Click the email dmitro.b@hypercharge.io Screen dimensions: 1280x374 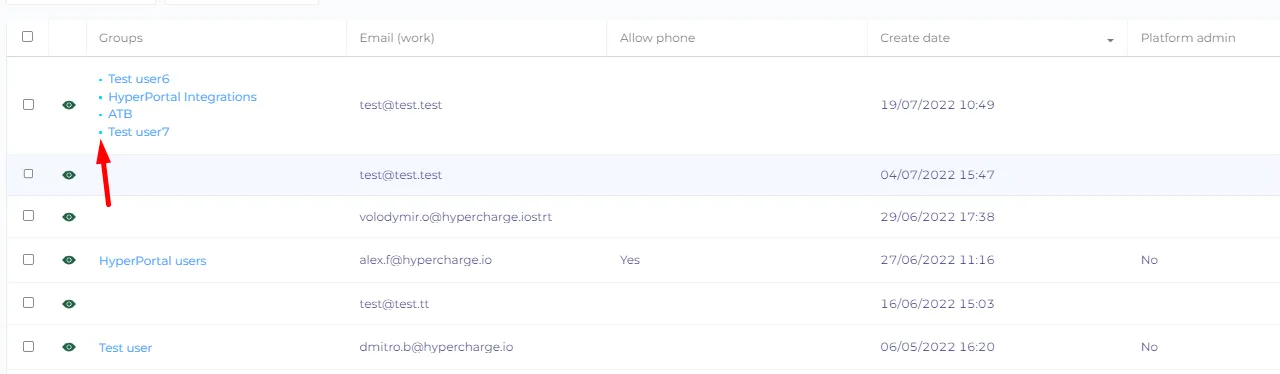click(437, 347)
